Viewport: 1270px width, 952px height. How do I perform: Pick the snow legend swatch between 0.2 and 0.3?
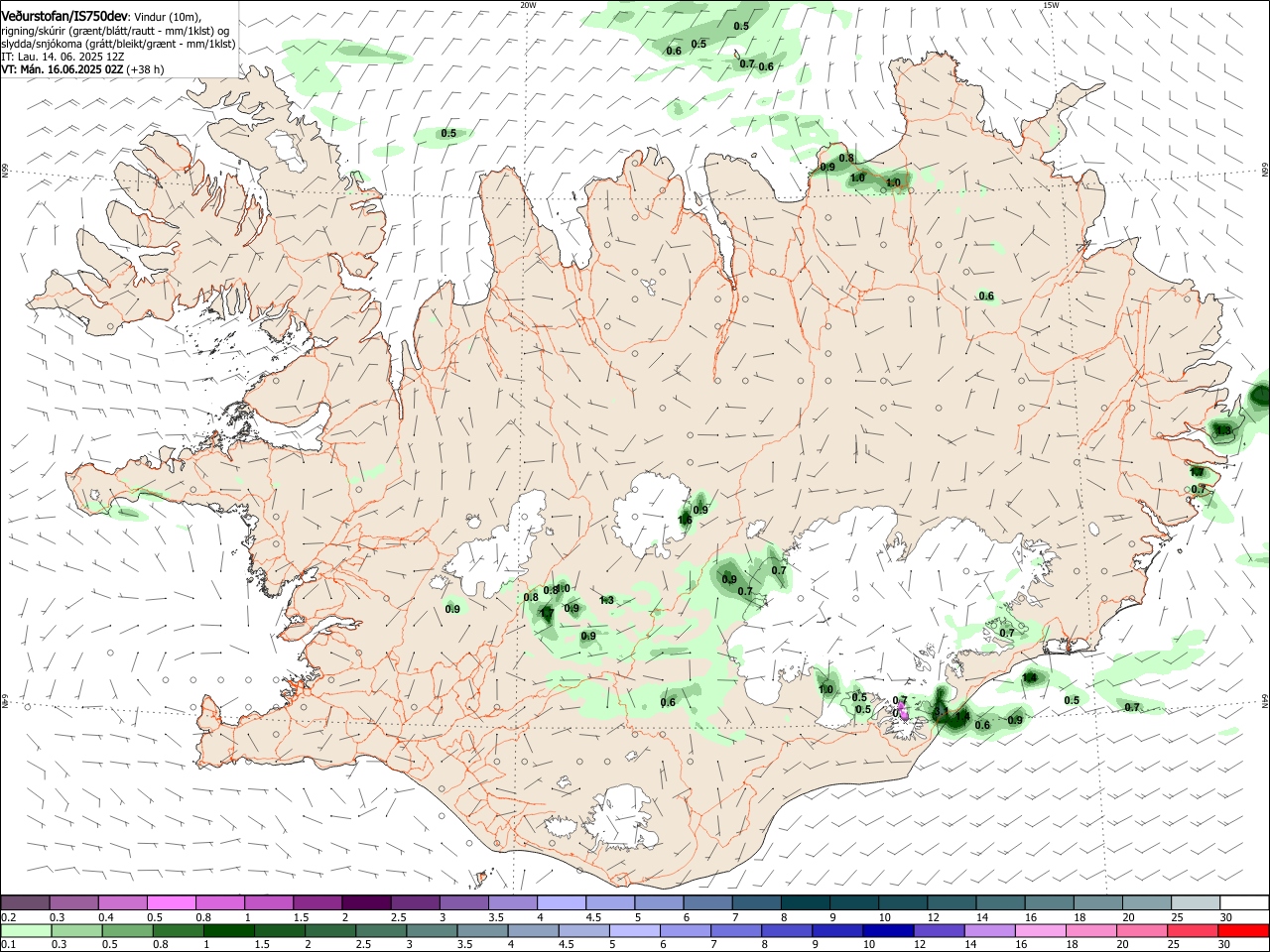pos(25,902)
